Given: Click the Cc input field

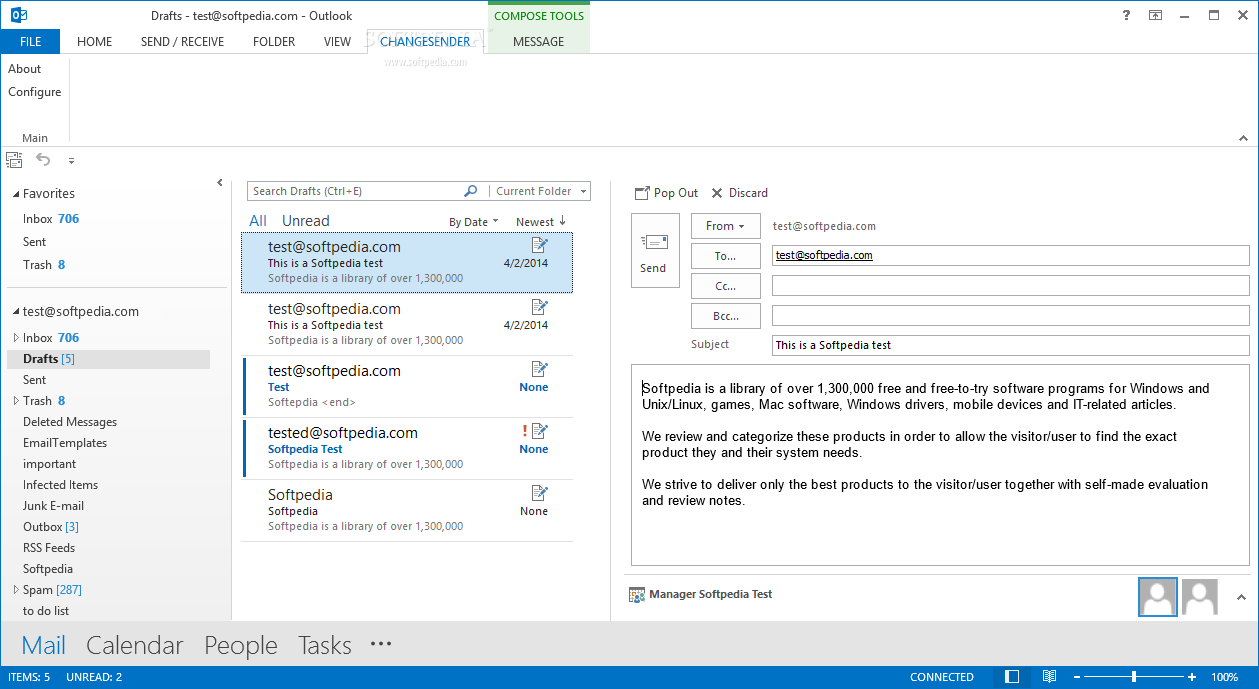Looking at the screenshot, I should coord(1010,286).
